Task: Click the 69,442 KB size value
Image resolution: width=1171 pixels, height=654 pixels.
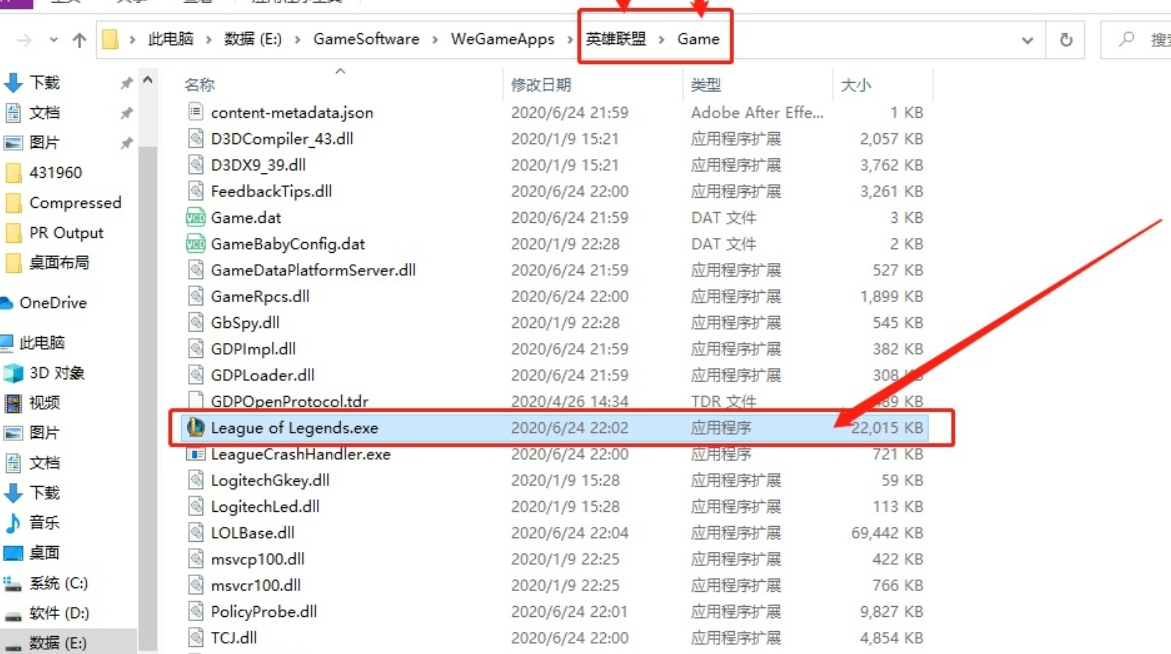Action: click(887, 533)
